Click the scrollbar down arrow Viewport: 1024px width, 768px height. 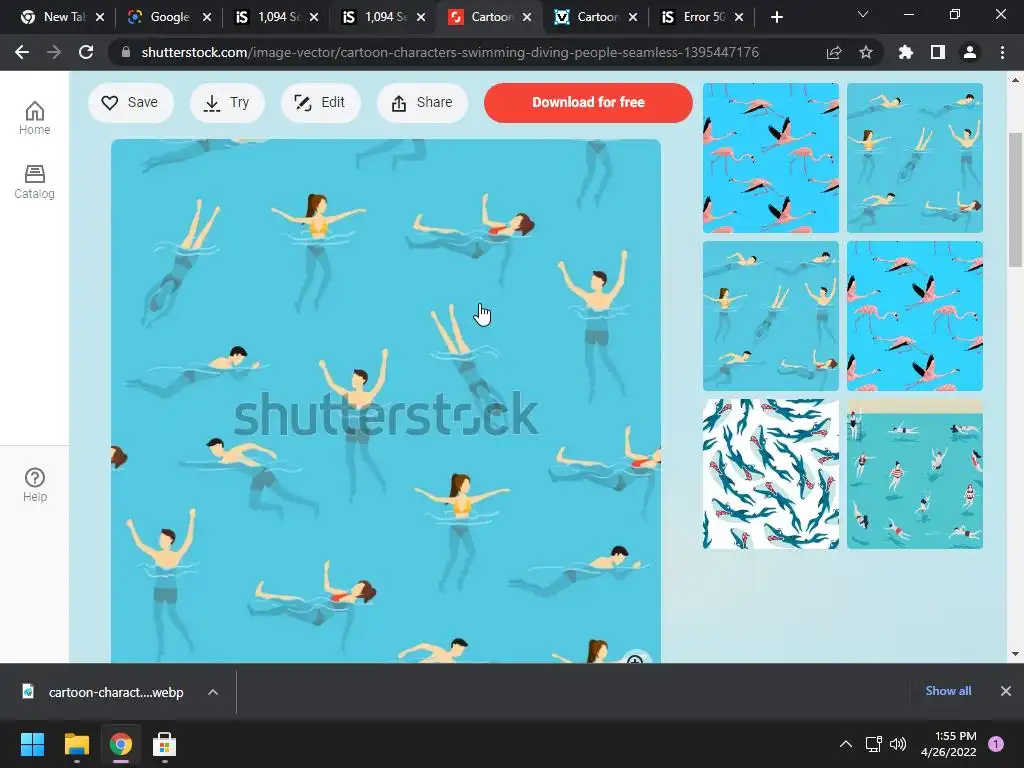[x=1015, y=654]
